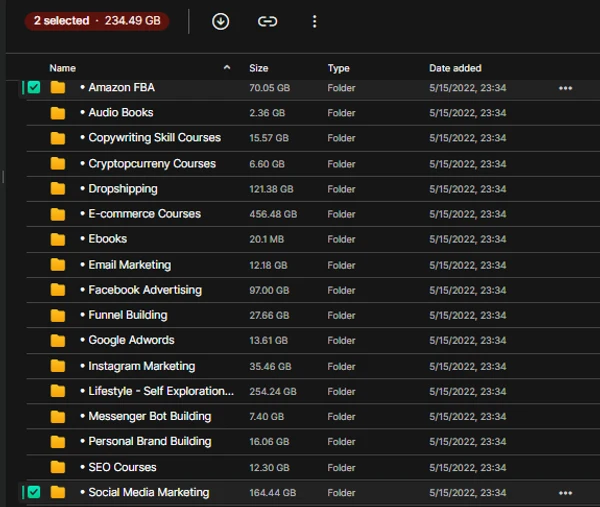This screenshot has height=507, width=600.
Task: Click the Facebook Advertising folder icon
Action: (58, 290)
